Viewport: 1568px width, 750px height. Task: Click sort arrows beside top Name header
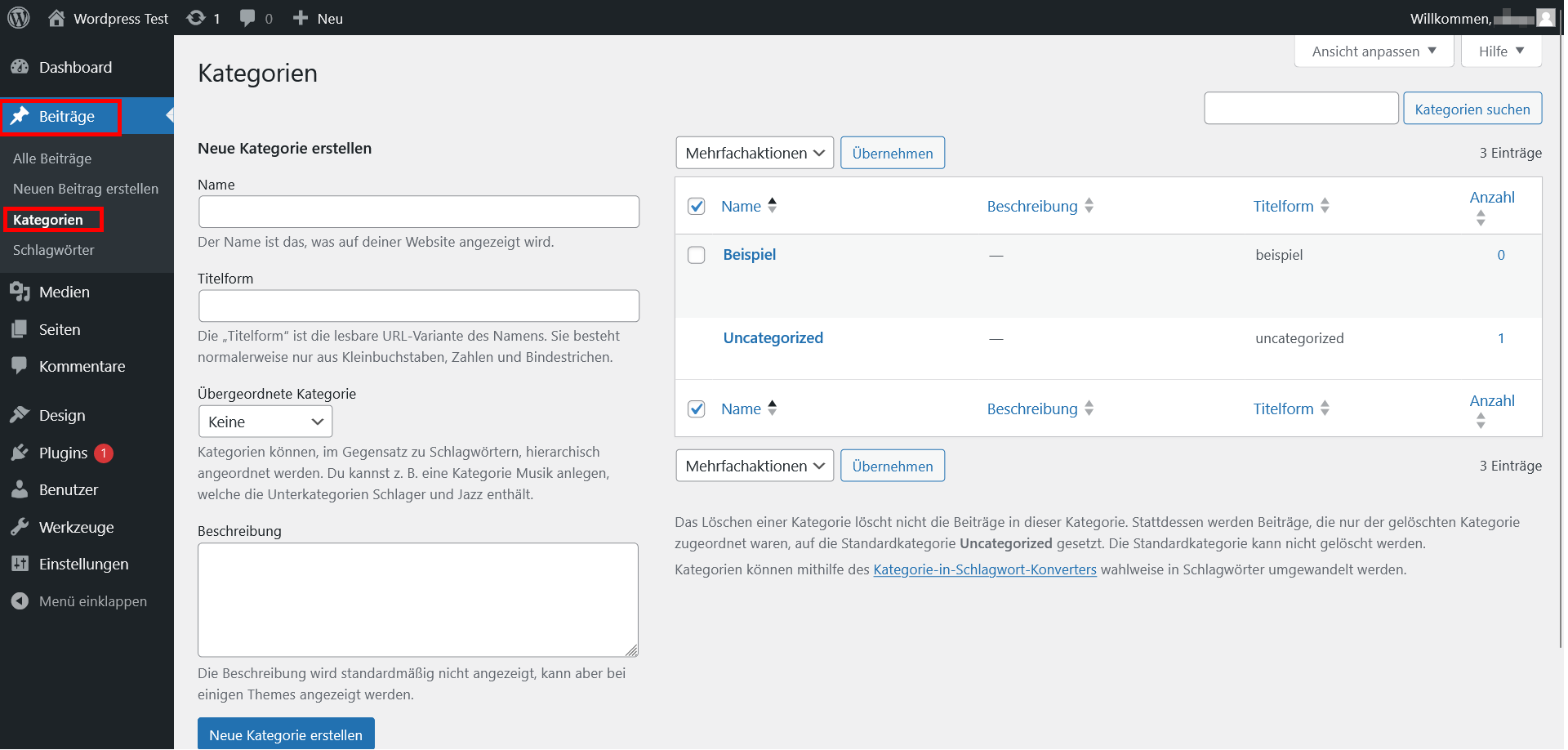[x=772, y=206]
